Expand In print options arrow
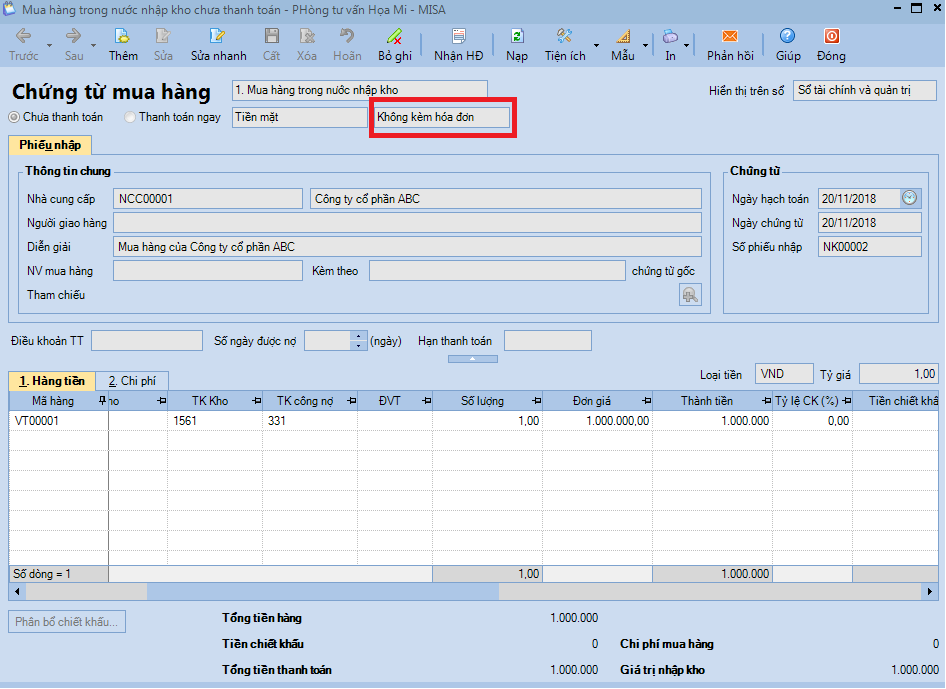Screen dimensions: 946x689 pyautogui.click(x=687, y=46)
